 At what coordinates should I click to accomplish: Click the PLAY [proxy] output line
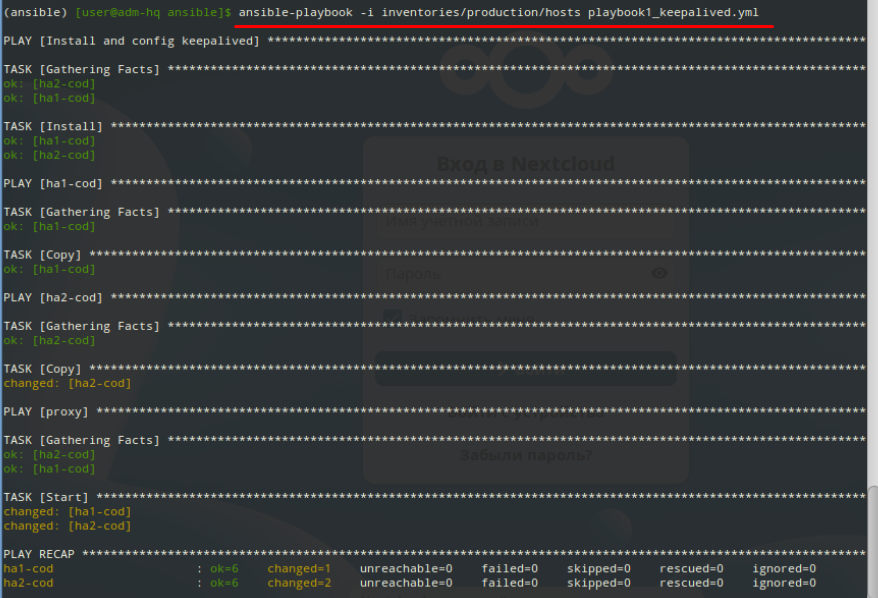click(46, 411)
